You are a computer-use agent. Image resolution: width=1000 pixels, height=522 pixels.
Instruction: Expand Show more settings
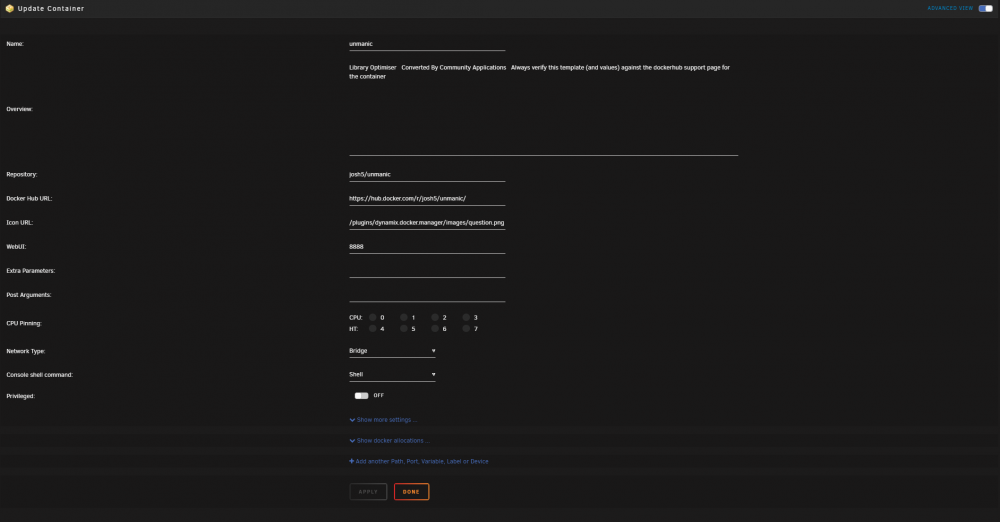tap(383, 420)
